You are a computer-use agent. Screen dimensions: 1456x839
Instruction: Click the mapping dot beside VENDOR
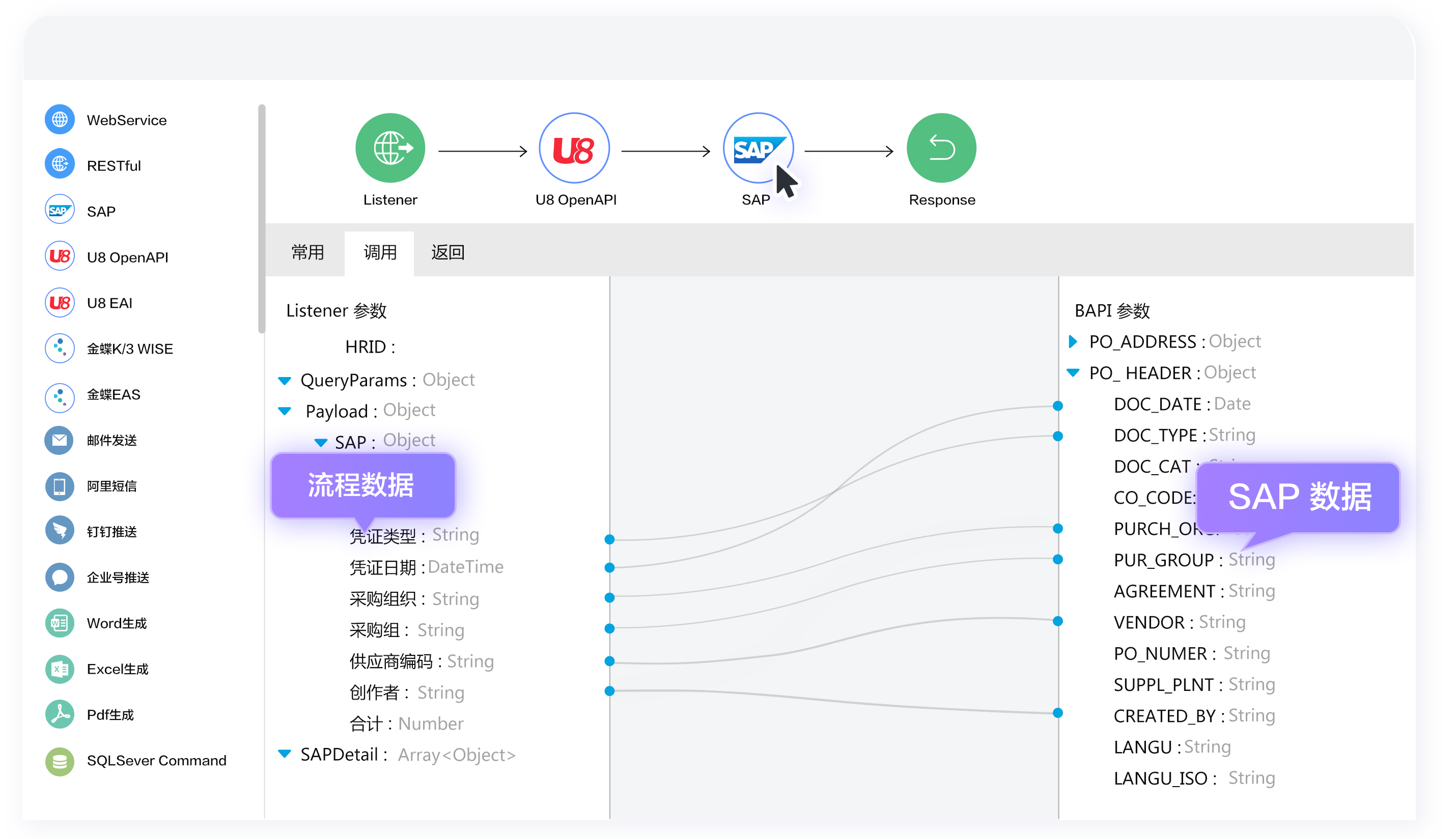(x=1058, y=621)
